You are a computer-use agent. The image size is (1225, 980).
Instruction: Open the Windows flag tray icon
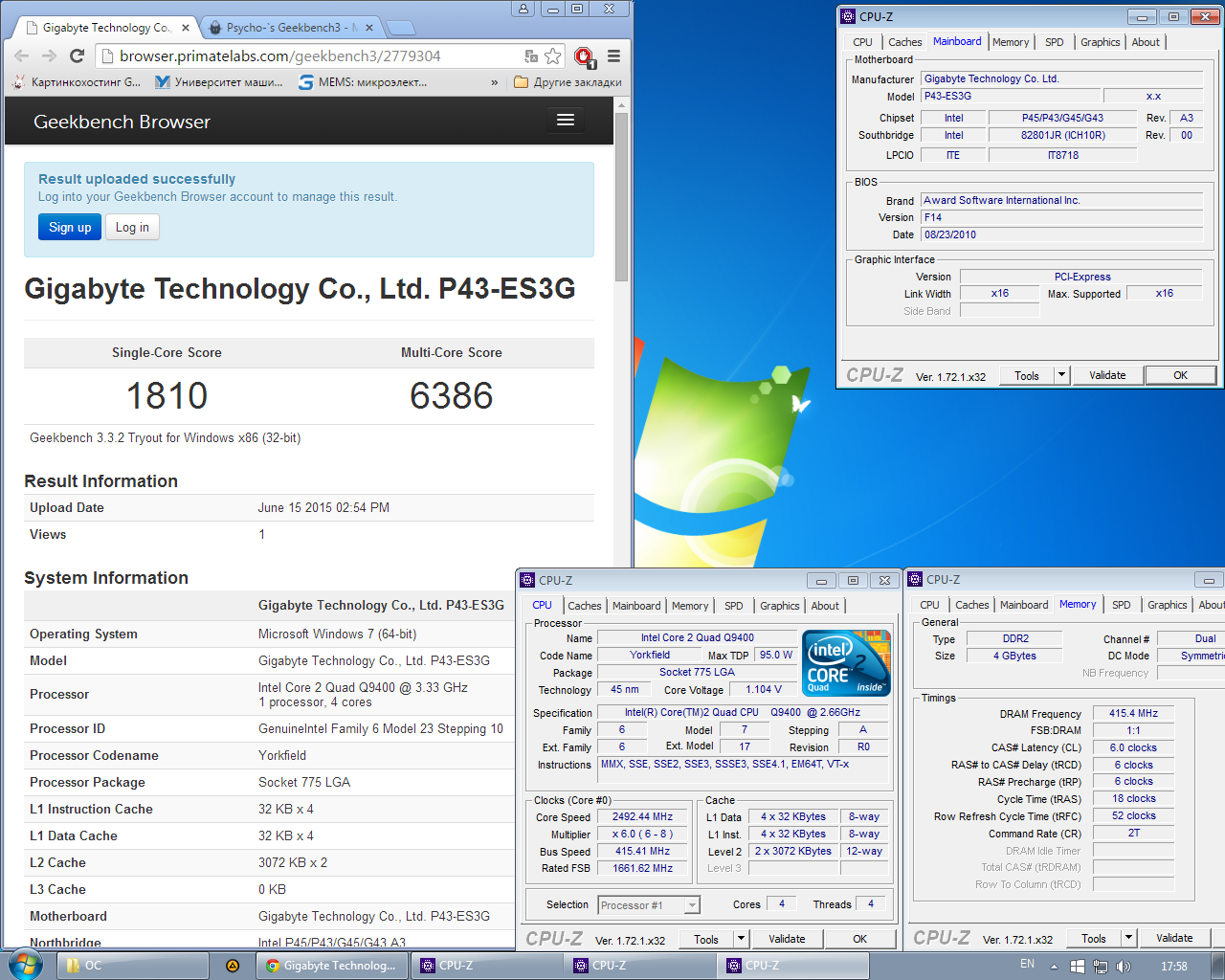(x=1078, y=967)
